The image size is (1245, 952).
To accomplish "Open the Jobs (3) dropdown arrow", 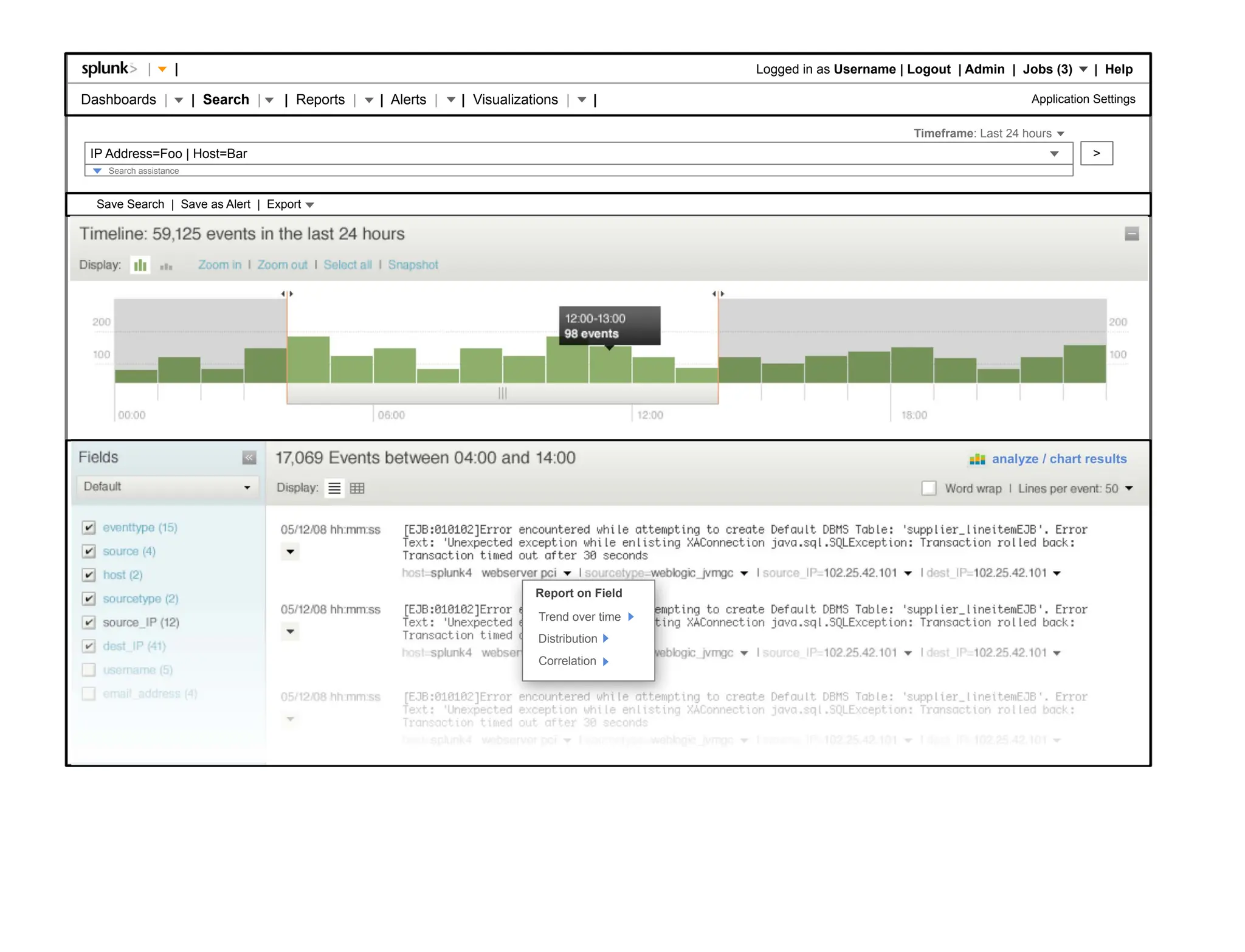I will tap(1083, 69).
